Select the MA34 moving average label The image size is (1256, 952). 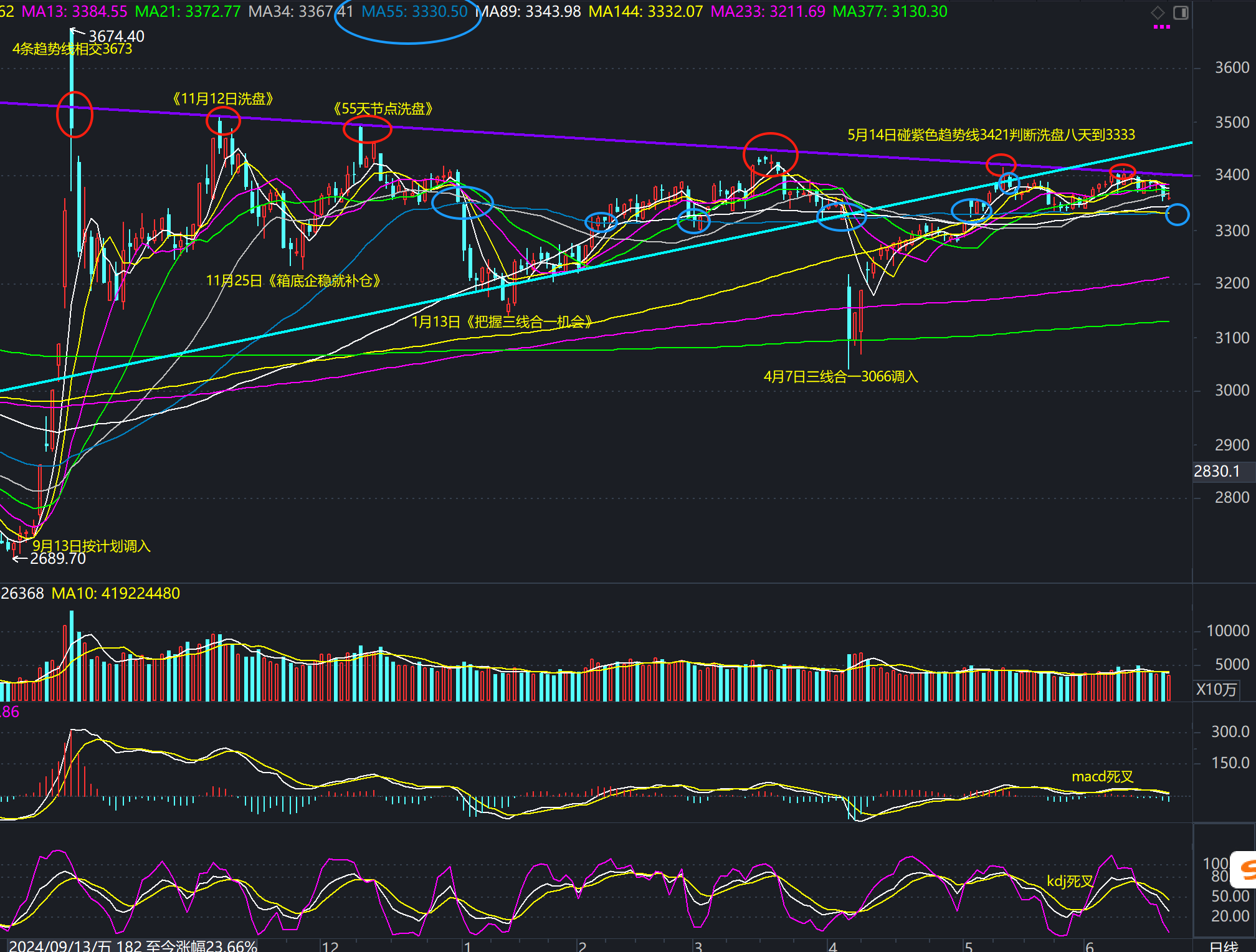301,11
